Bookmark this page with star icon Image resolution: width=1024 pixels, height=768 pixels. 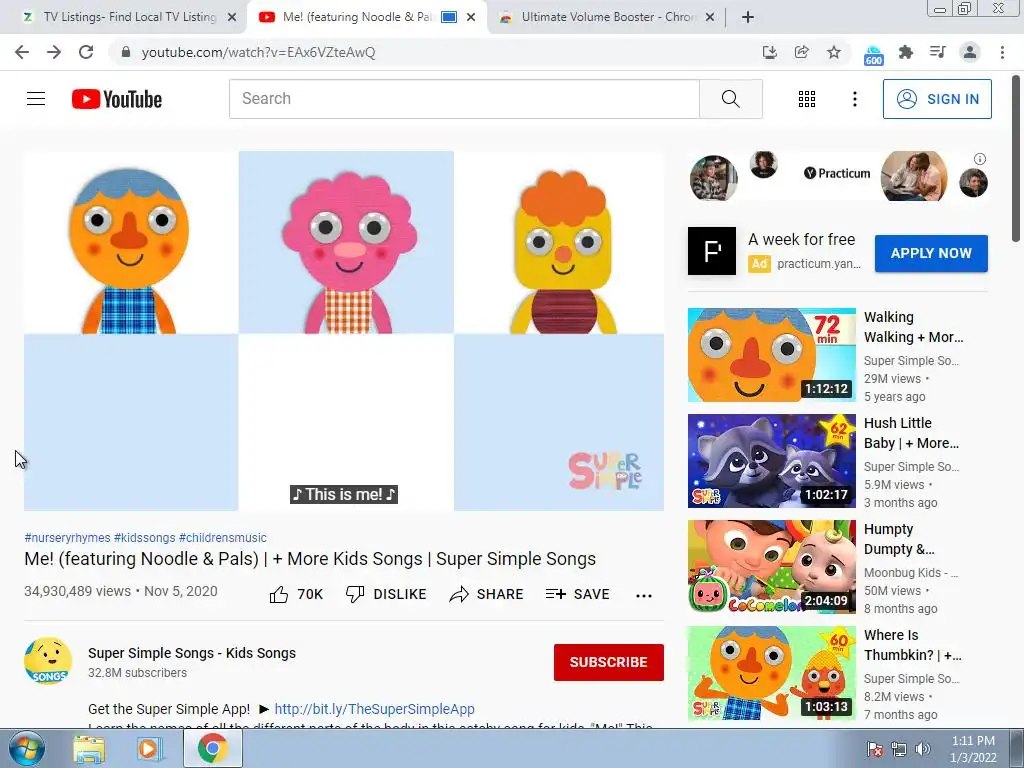[x=834, y=52]
